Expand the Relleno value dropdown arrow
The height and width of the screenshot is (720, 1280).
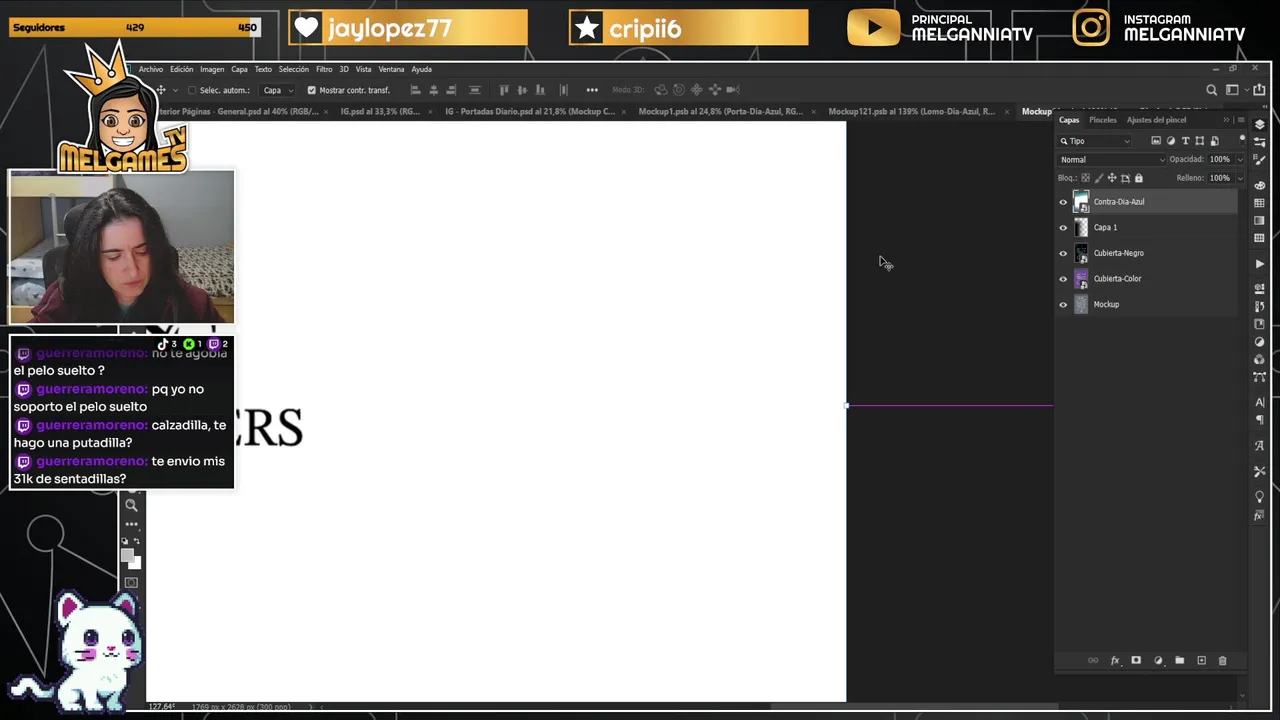coord(1240,178)
